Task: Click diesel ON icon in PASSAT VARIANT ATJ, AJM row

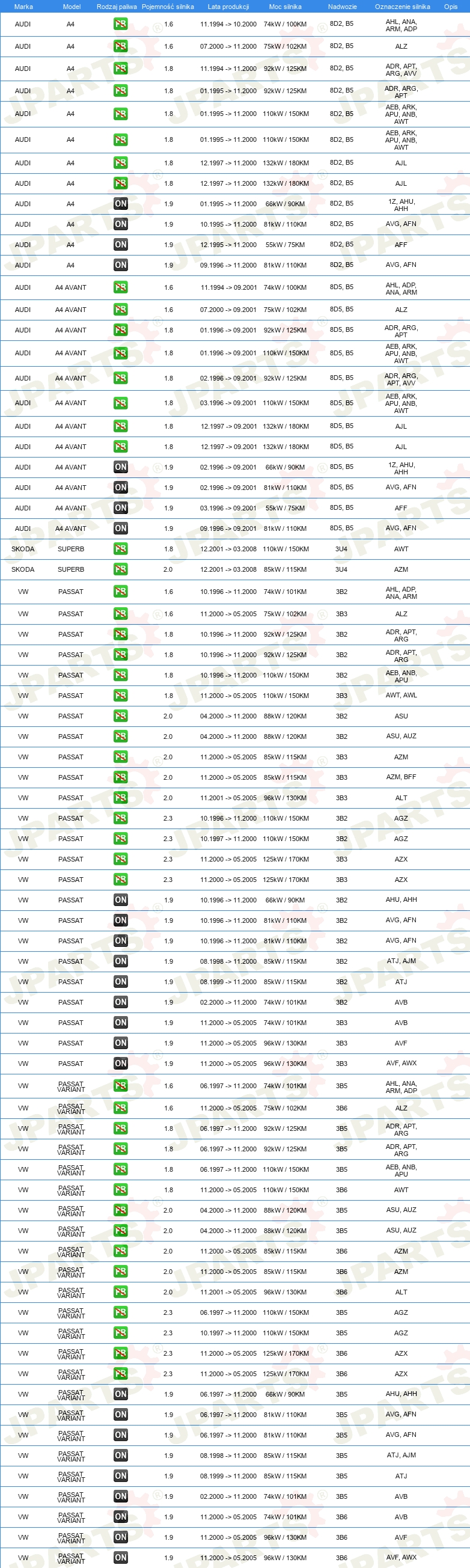Action: (x=121, y=1456)
